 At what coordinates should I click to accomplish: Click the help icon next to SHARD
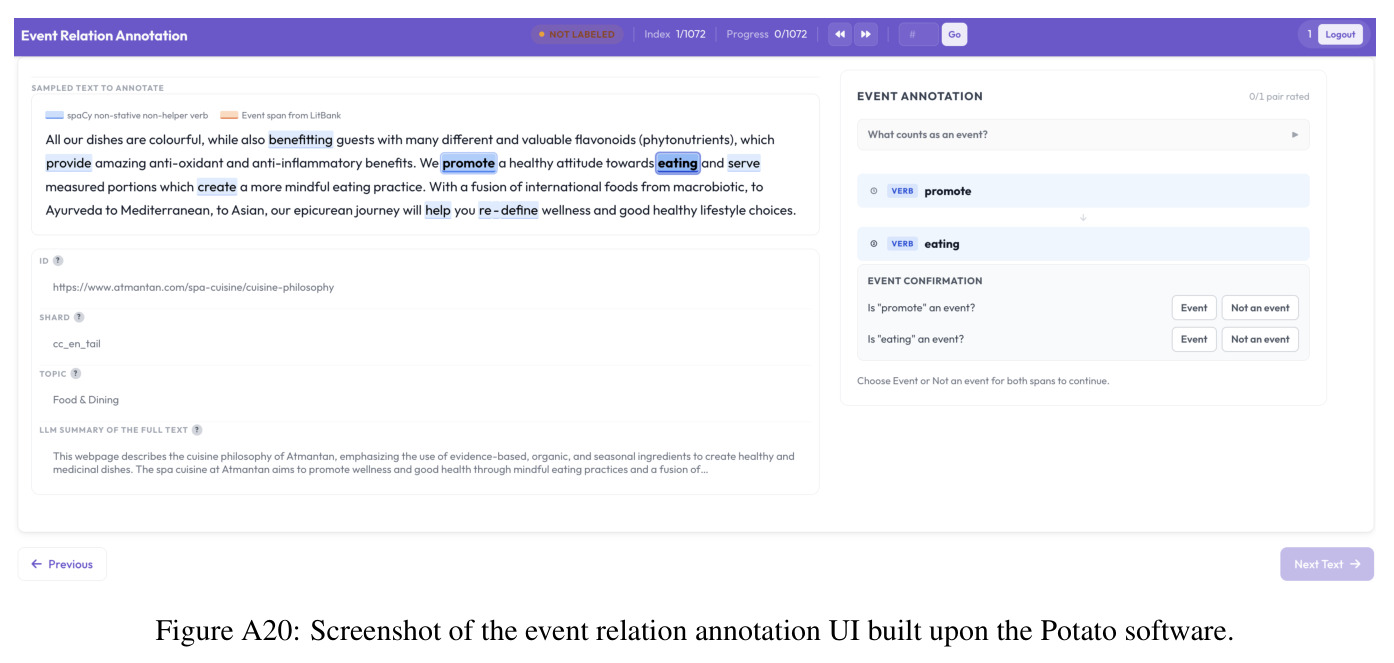(x=79, y=317)
